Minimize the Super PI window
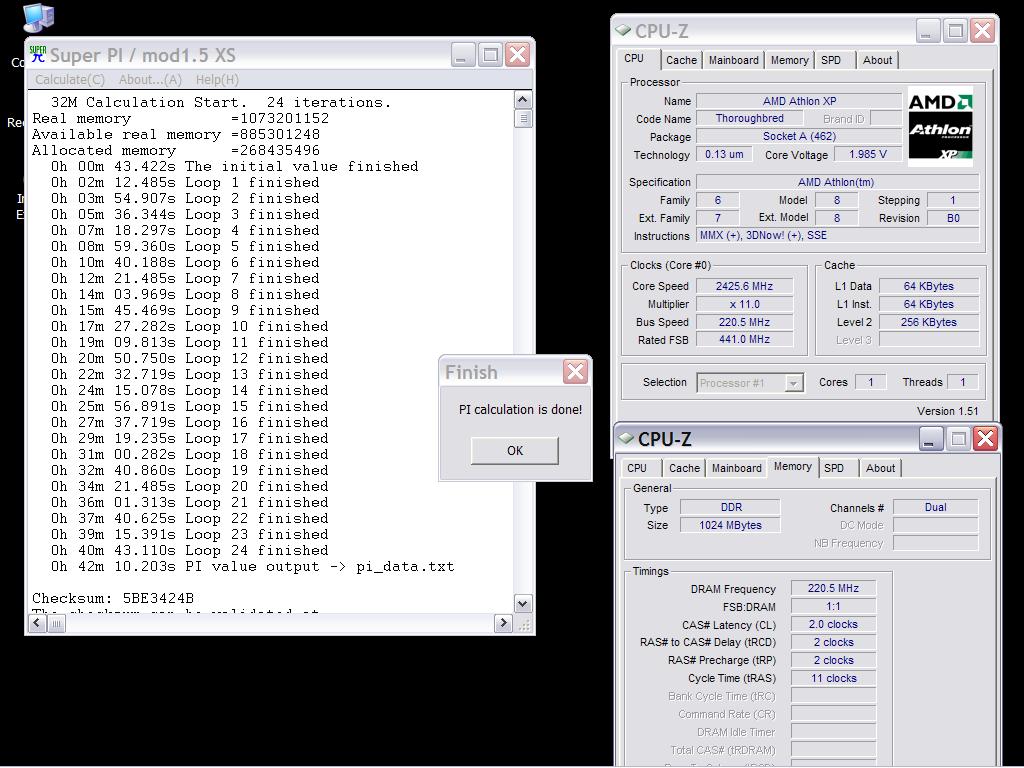 [x=463, y=55]
